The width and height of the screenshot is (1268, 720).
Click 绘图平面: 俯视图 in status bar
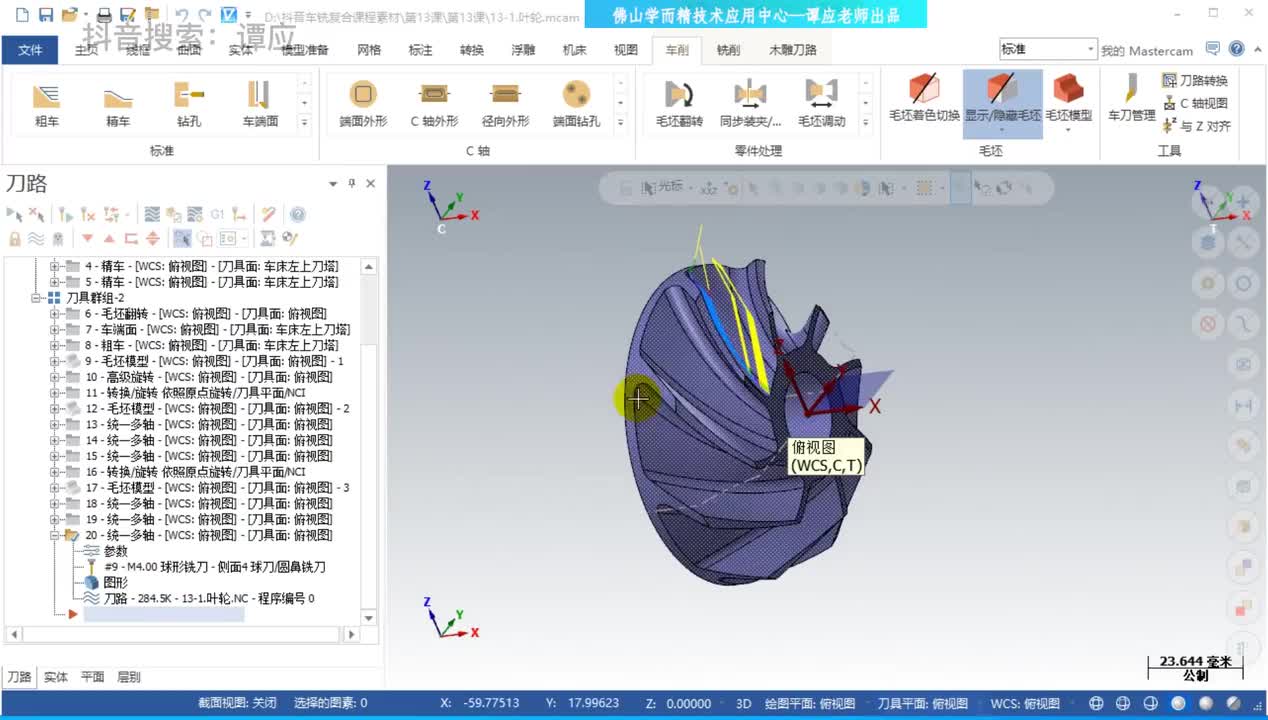(x=810, y=703)
